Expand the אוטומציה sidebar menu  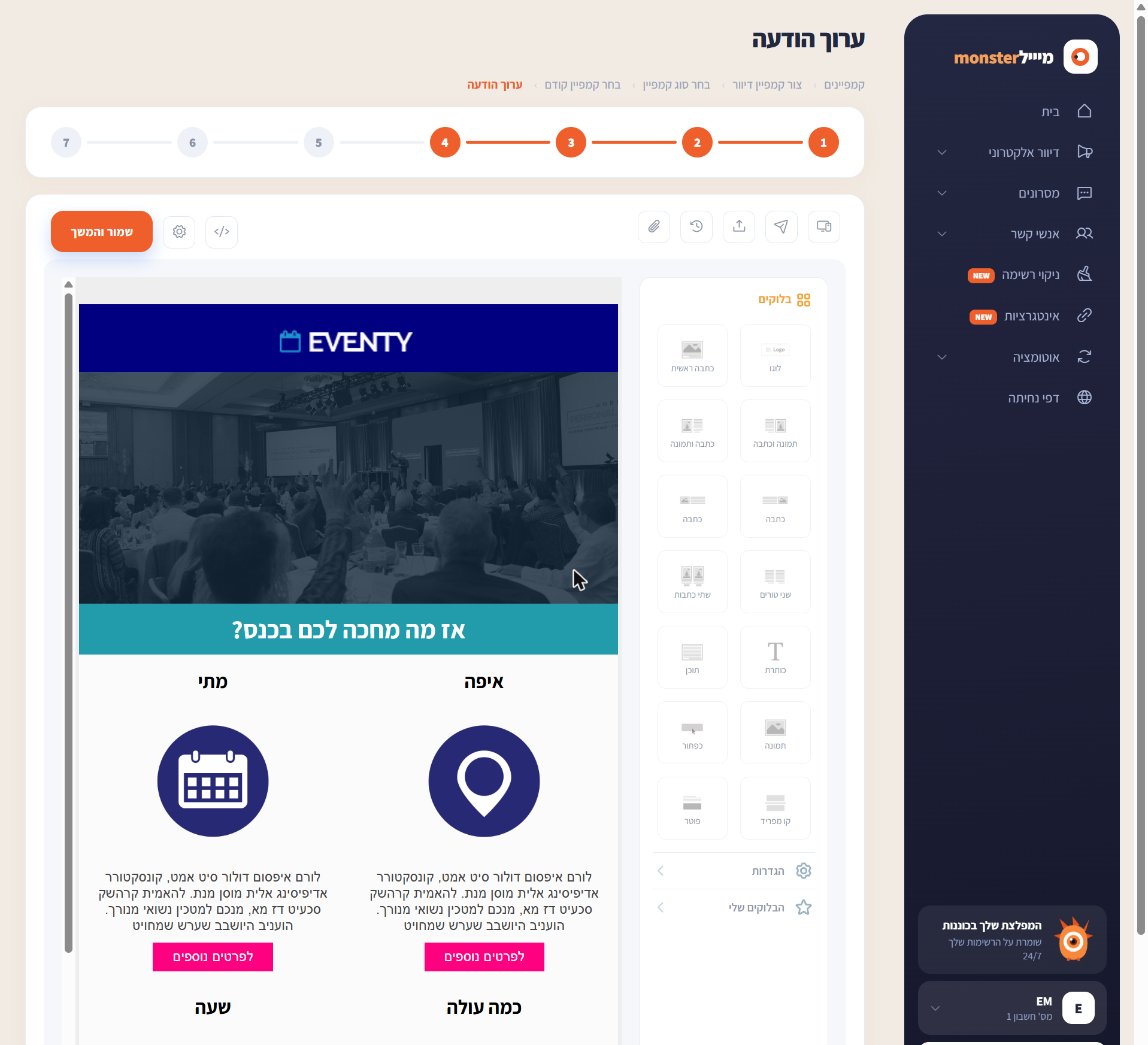click(x=1013, y=357)
